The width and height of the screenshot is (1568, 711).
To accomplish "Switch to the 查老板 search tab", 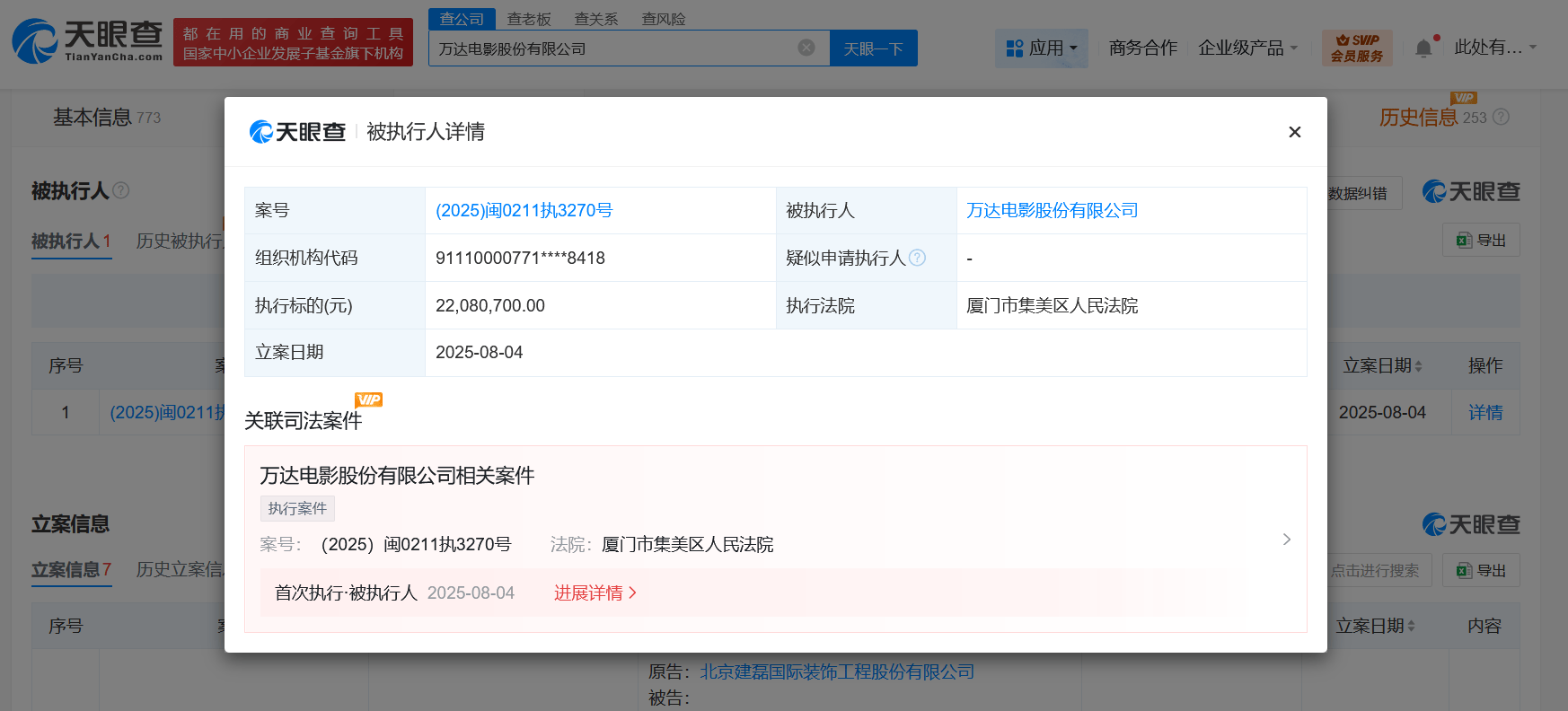I will point(529,19).
